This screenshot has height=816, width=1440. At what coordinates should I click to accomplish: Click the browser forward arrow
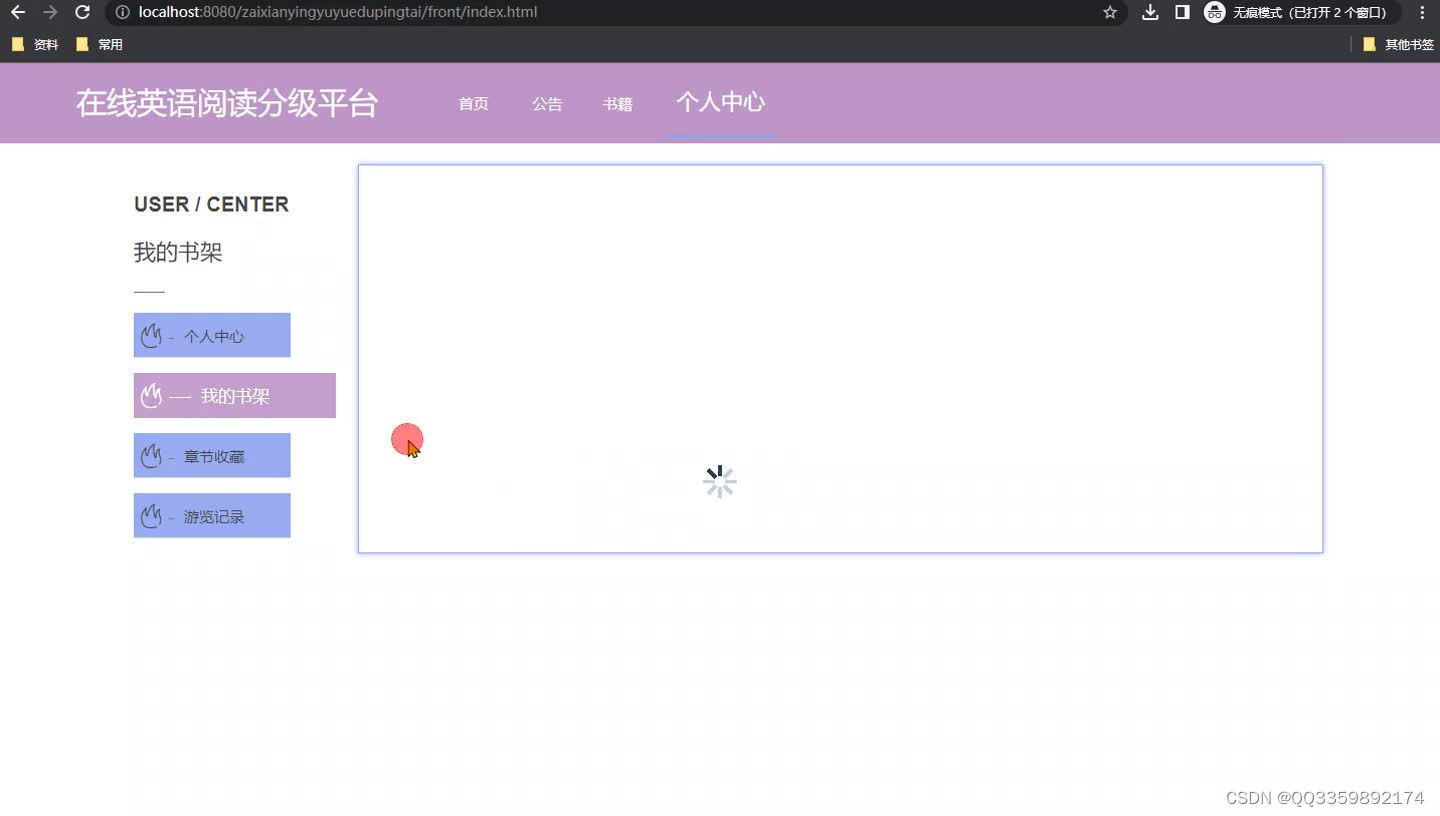click(x=50, y=12)
